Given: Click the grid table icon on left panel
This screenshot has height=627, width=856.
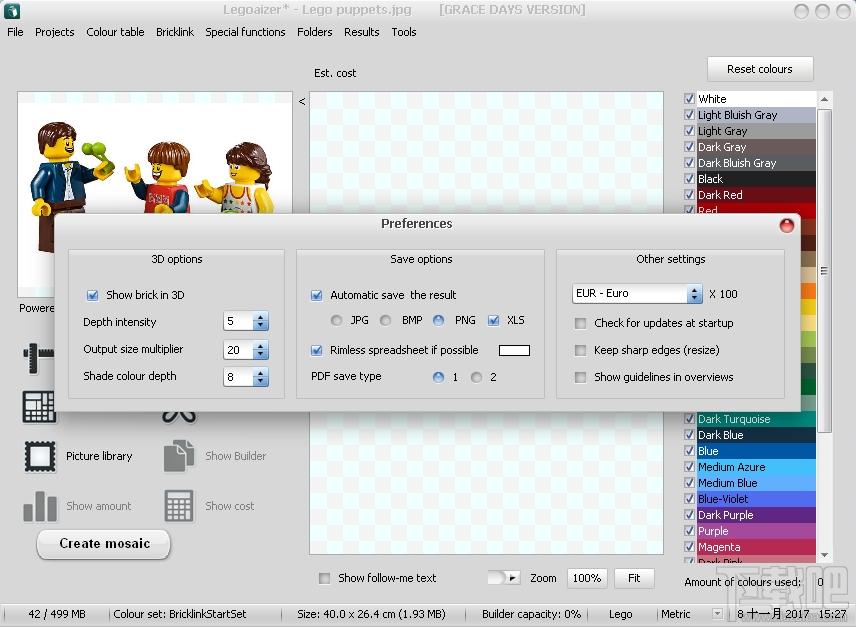Looking at the screenshot, I should (x=39, y=407).
